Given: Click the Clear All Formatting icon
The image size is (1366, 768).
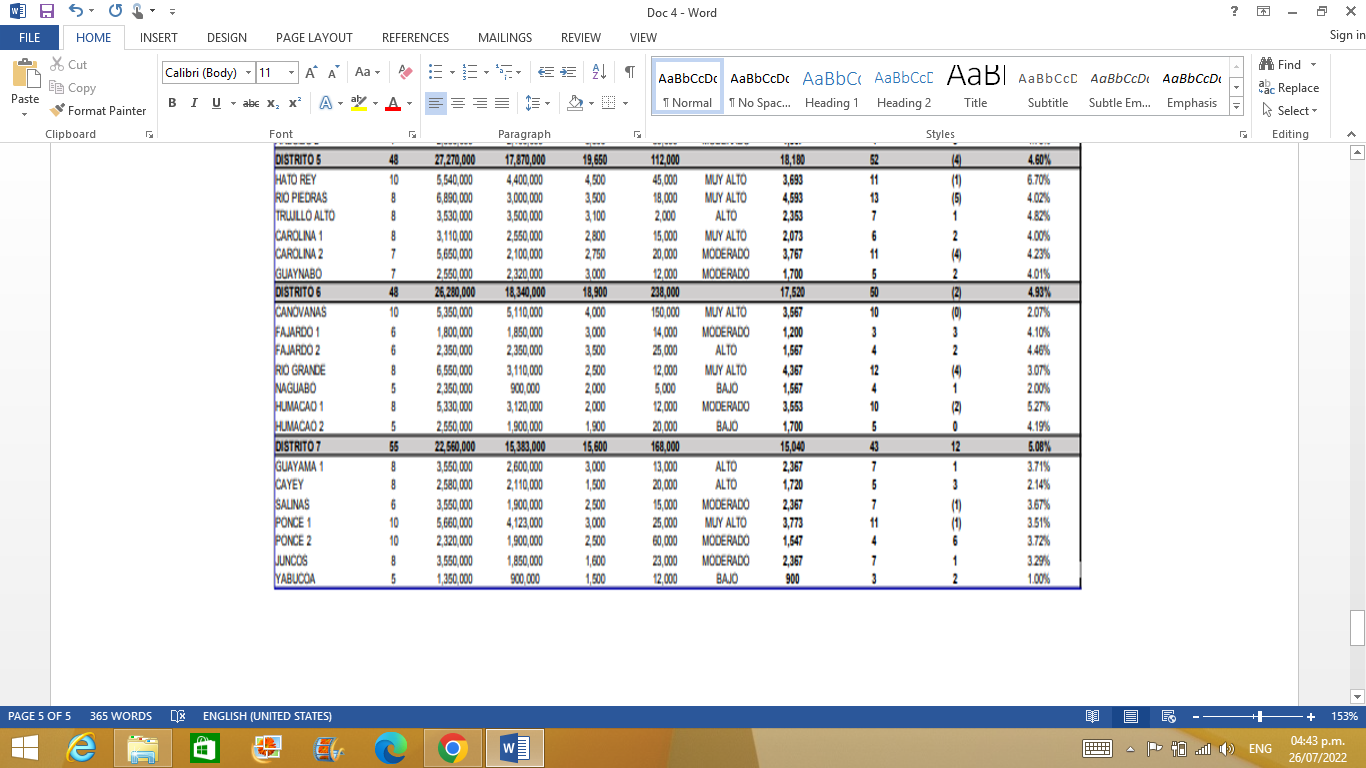Looking at the screenshot, I should coord(405,72).
